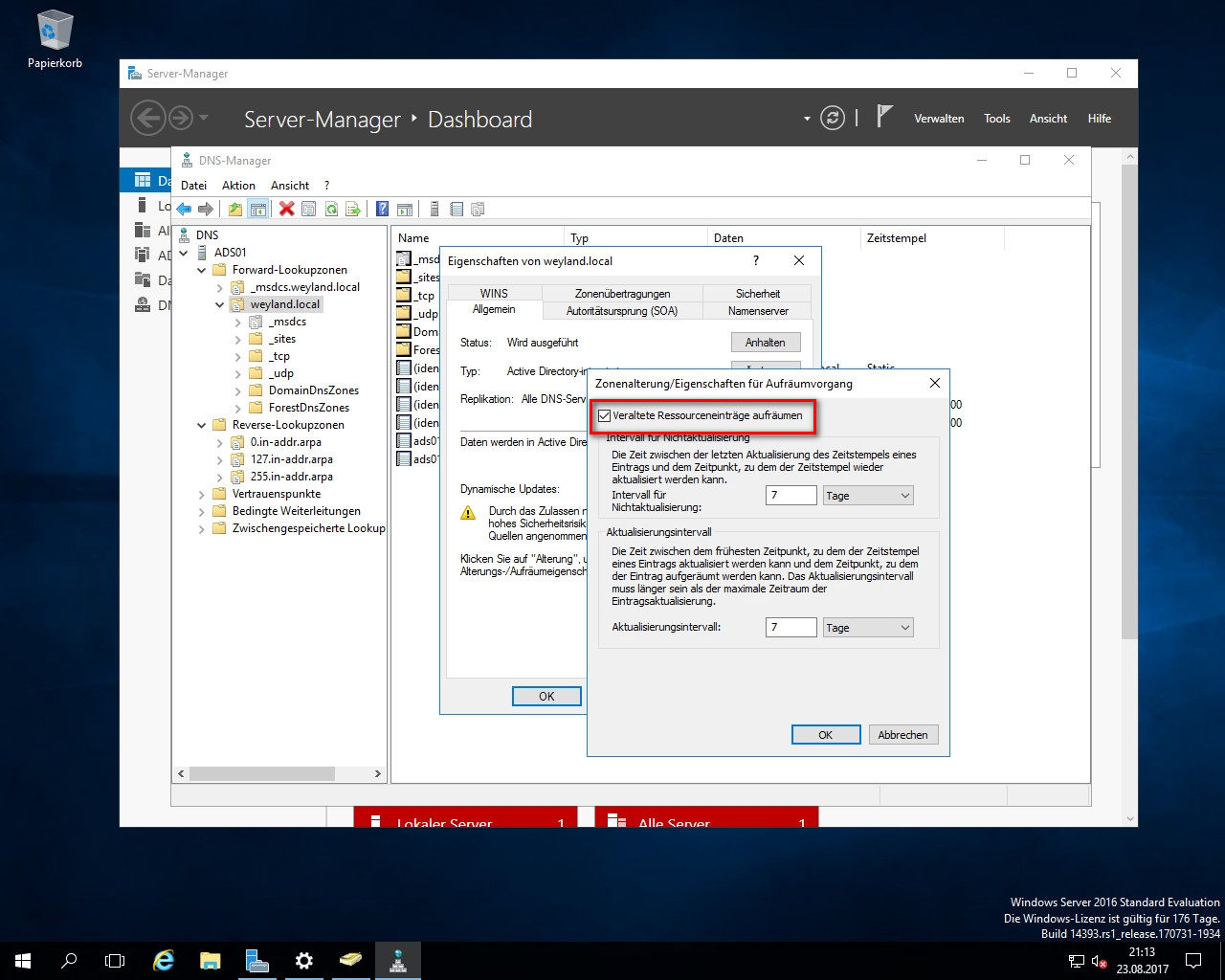Click the blue help question mark icon
Image resolution: width=1225 pixels, height=980 pixels.
[x=382, y=209]
